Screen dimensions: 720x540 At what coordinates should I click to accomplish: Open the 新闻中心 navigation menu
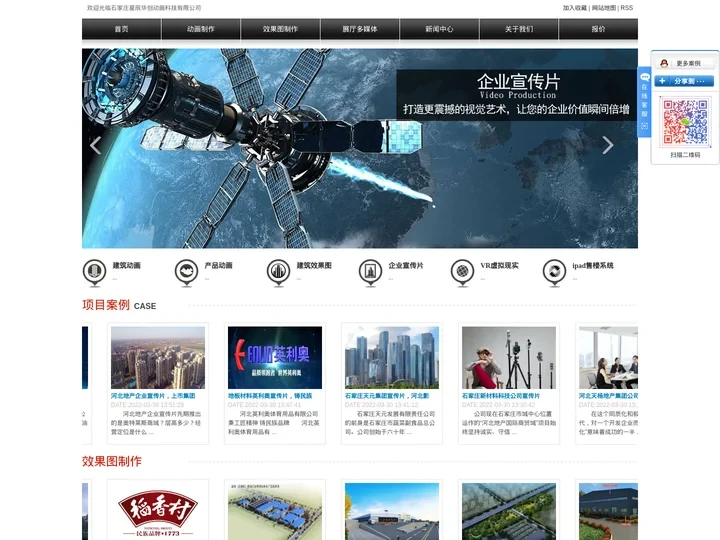pos(439,29)
